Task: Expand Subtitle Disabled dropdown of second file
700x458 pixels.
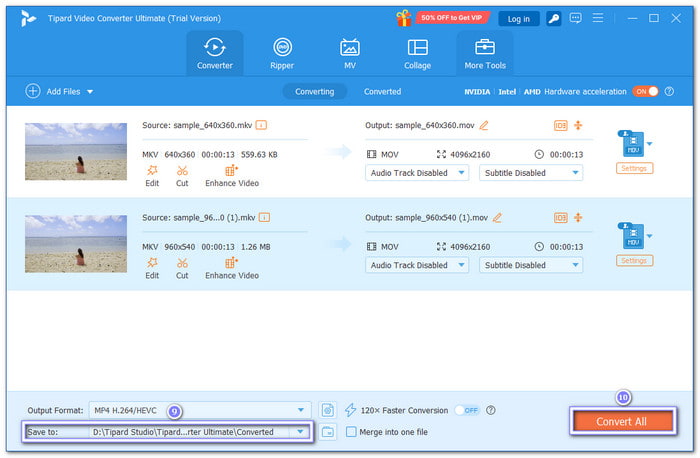Action: coord(530,265)
